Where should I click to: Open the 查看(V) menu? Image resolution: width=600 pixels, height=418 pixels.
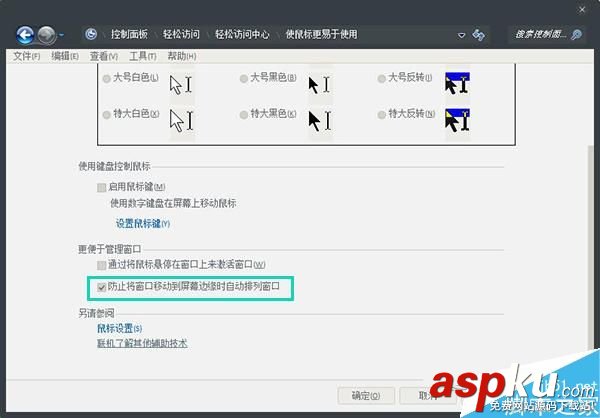(x=104, y=56)
